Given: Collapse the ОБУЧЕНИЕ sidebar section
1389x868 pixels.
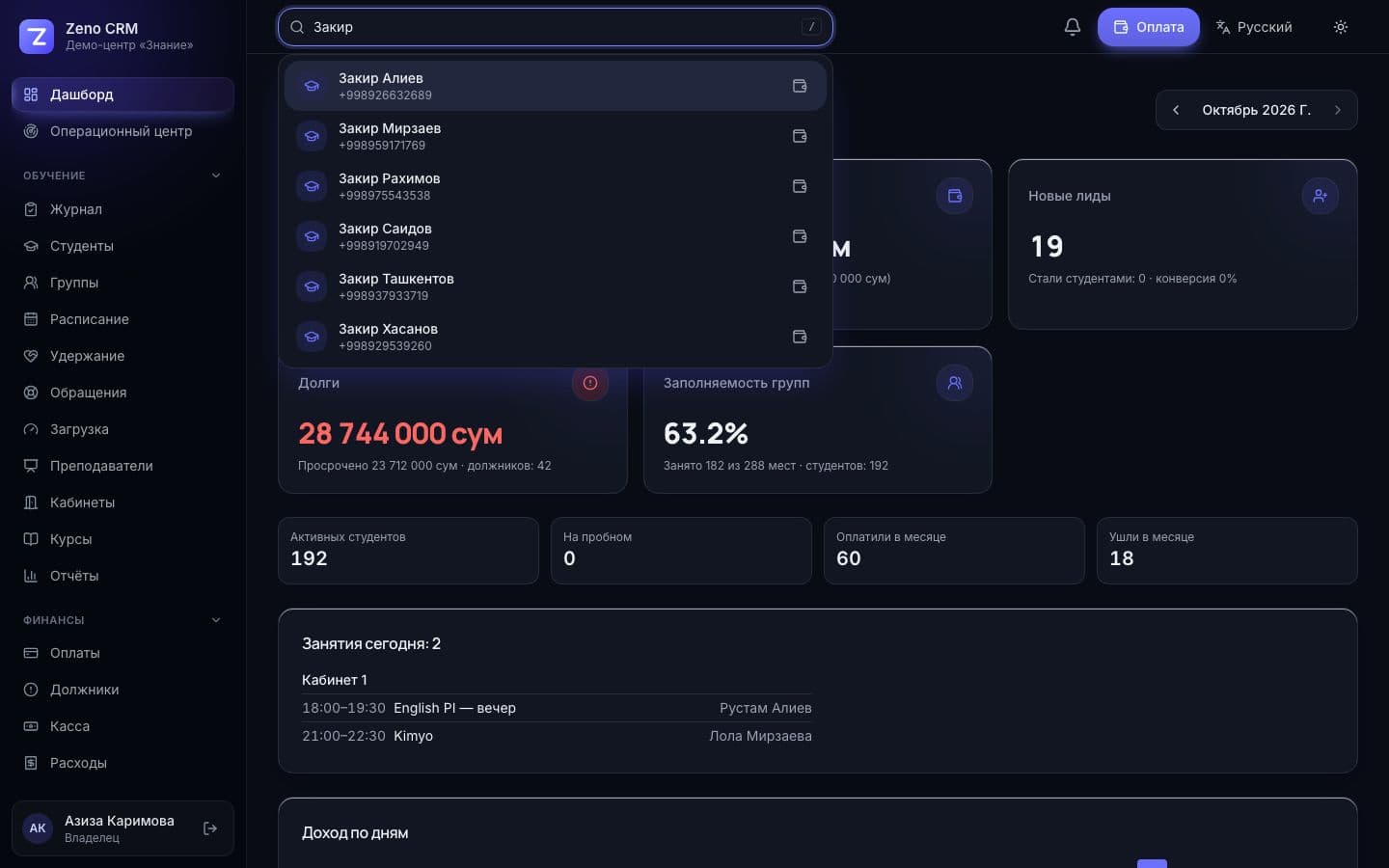Looking at the screenshot, I should [216, 176].
